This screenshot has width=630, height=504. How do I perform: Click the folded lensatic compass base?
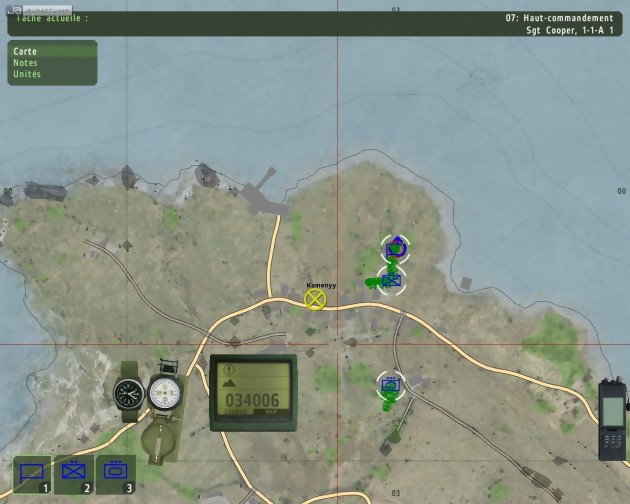click(159, 438)
